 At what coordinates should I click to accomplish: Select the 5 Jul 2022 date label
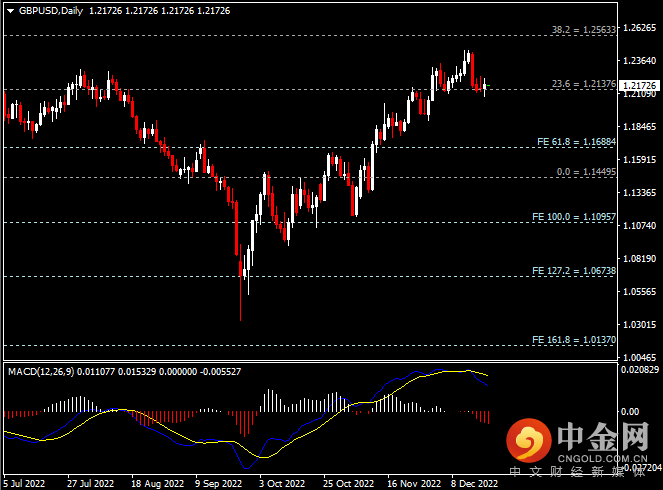[x=23, y=482]
